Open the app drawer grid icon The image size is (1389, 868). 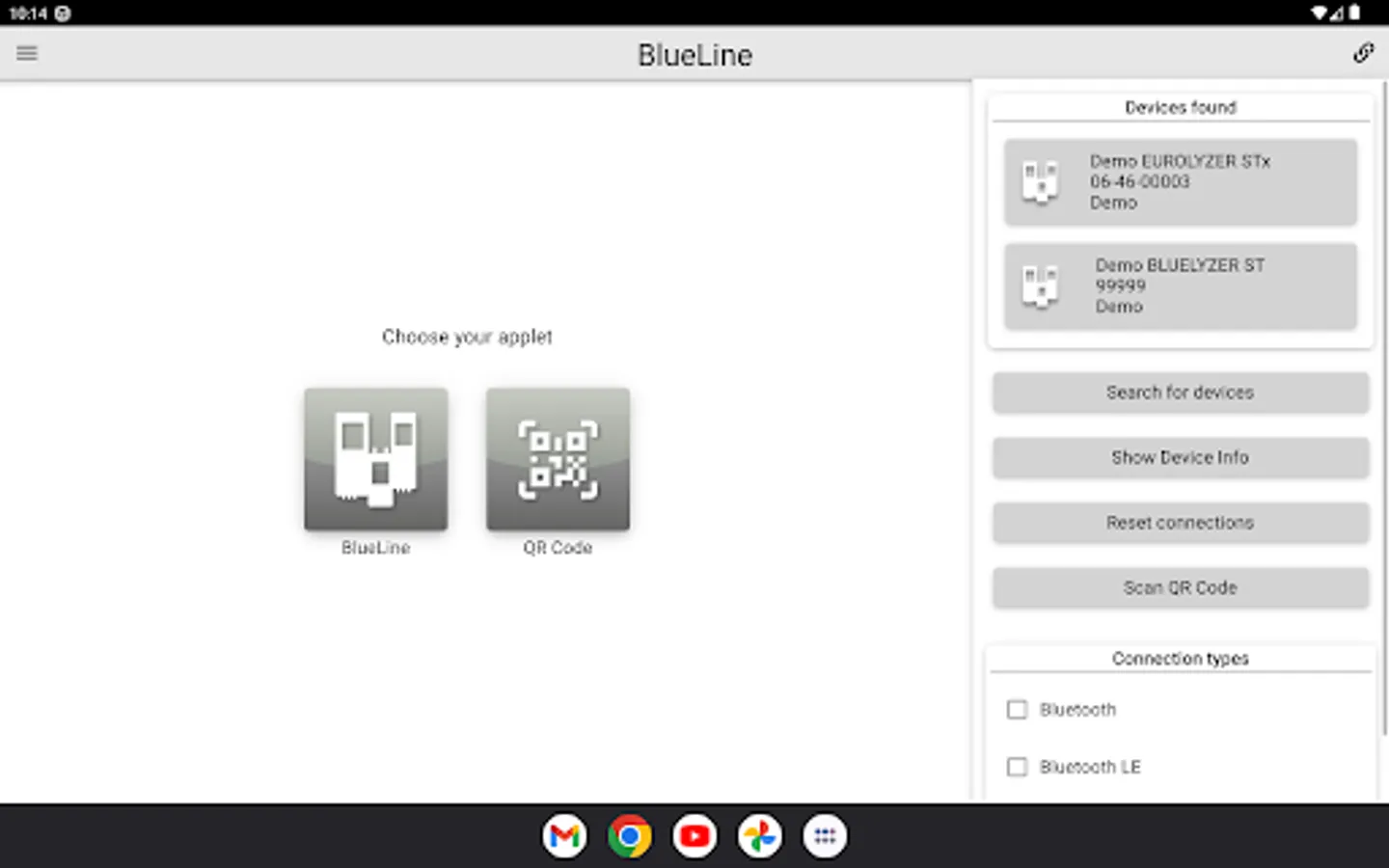[x=825, y=836]
